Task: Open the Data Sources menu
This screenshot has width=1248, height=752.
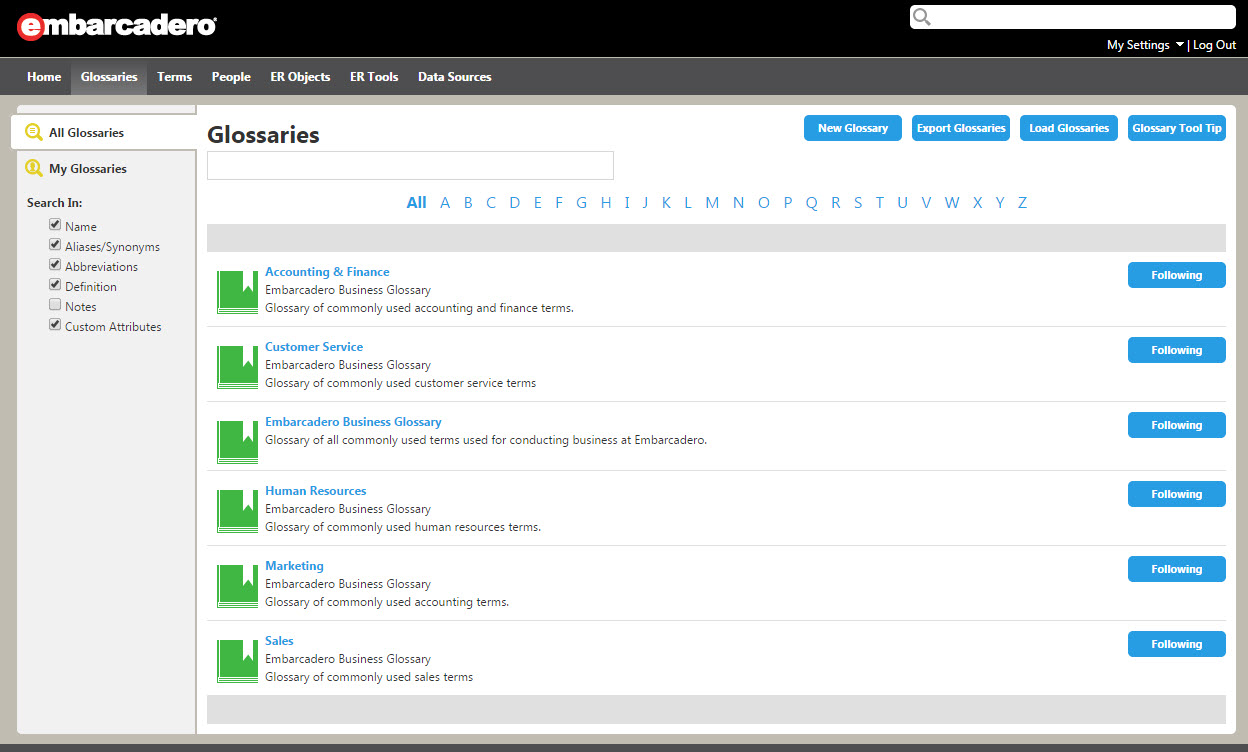Action: point(455,77)
